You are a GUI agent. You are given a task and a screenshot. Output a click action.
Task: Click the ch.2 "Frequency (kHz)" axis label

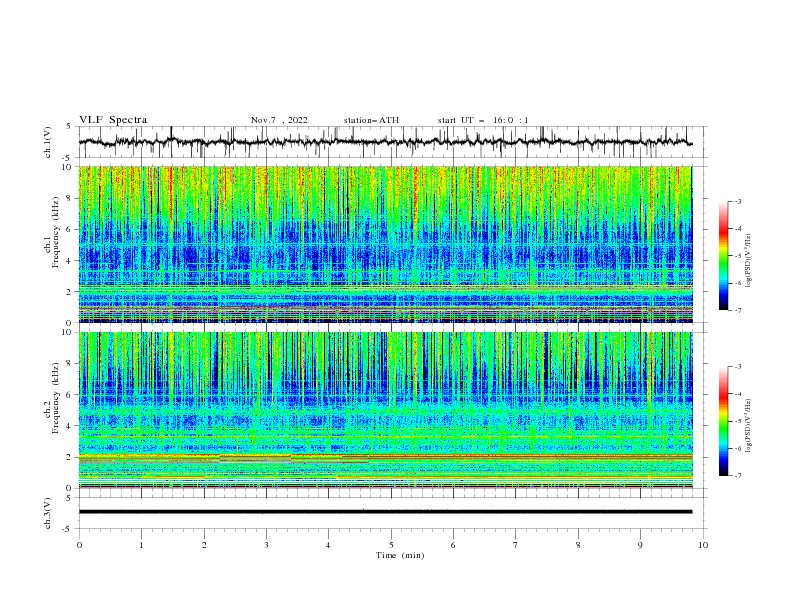(x=56, y=398)
